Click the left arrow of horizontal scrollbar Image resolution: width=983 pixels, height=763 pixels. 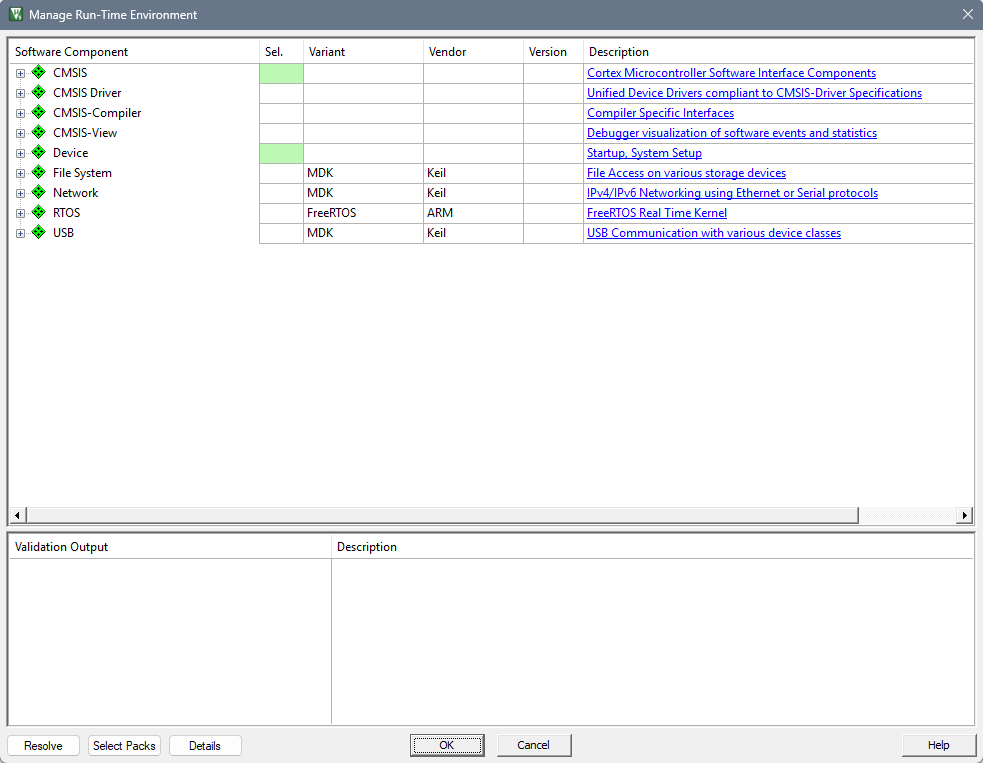17,515
